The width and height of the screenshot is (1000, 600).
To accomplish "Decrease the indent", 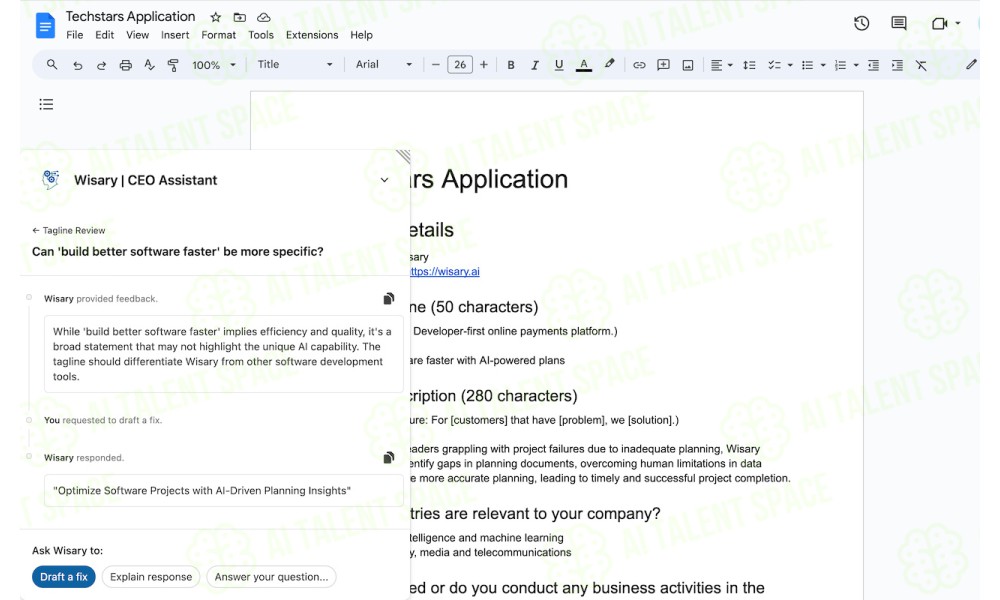I will pyautogui.click(x=873, y=65).
